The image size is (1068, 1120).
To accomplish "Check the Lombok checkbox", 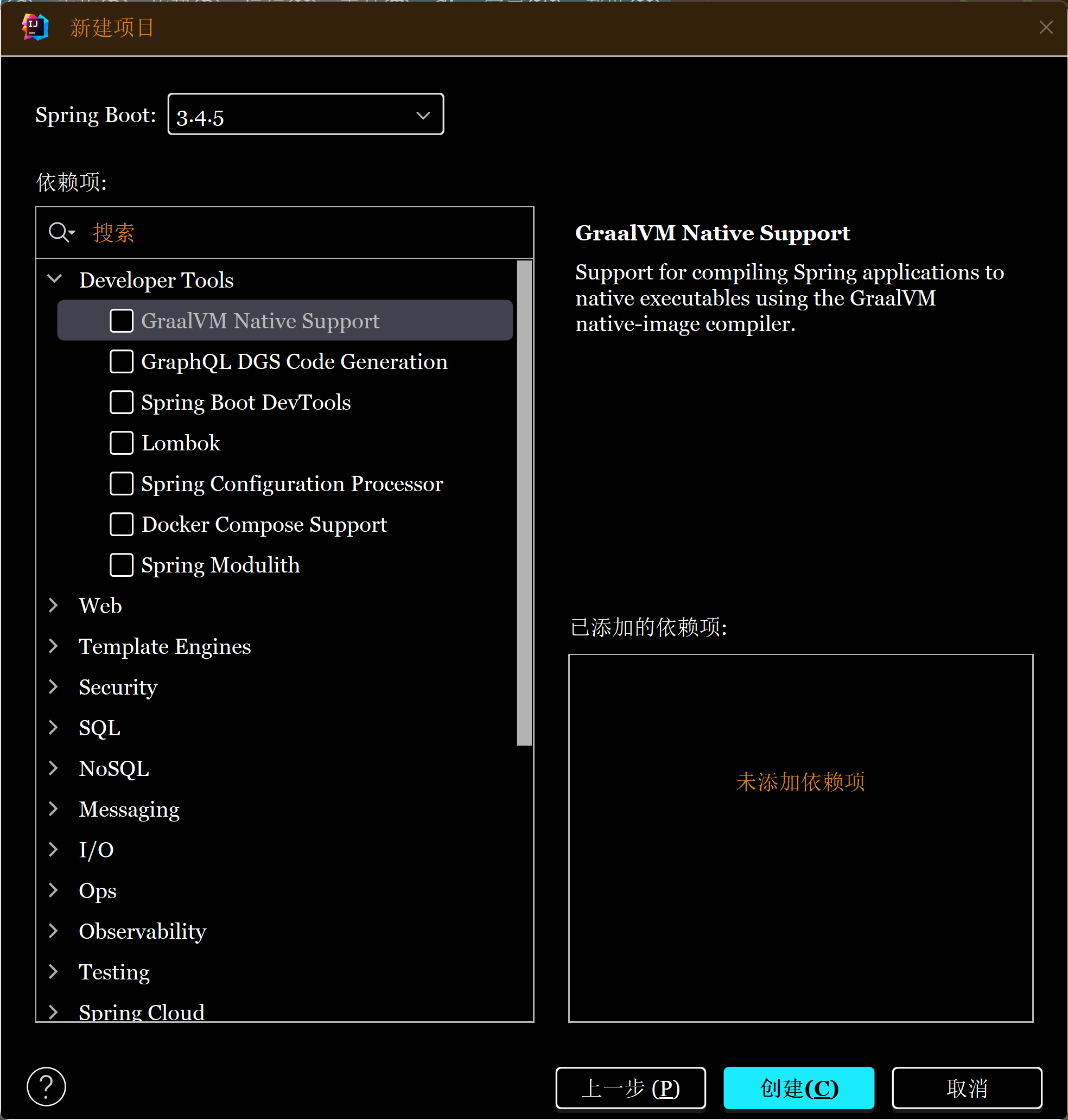I will click(121, 443).
